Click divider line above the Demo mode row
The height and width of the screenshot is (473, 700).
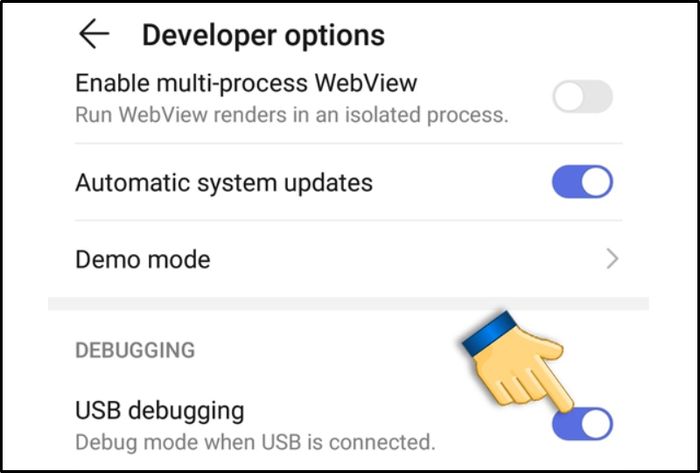click(x=348, y=220)
